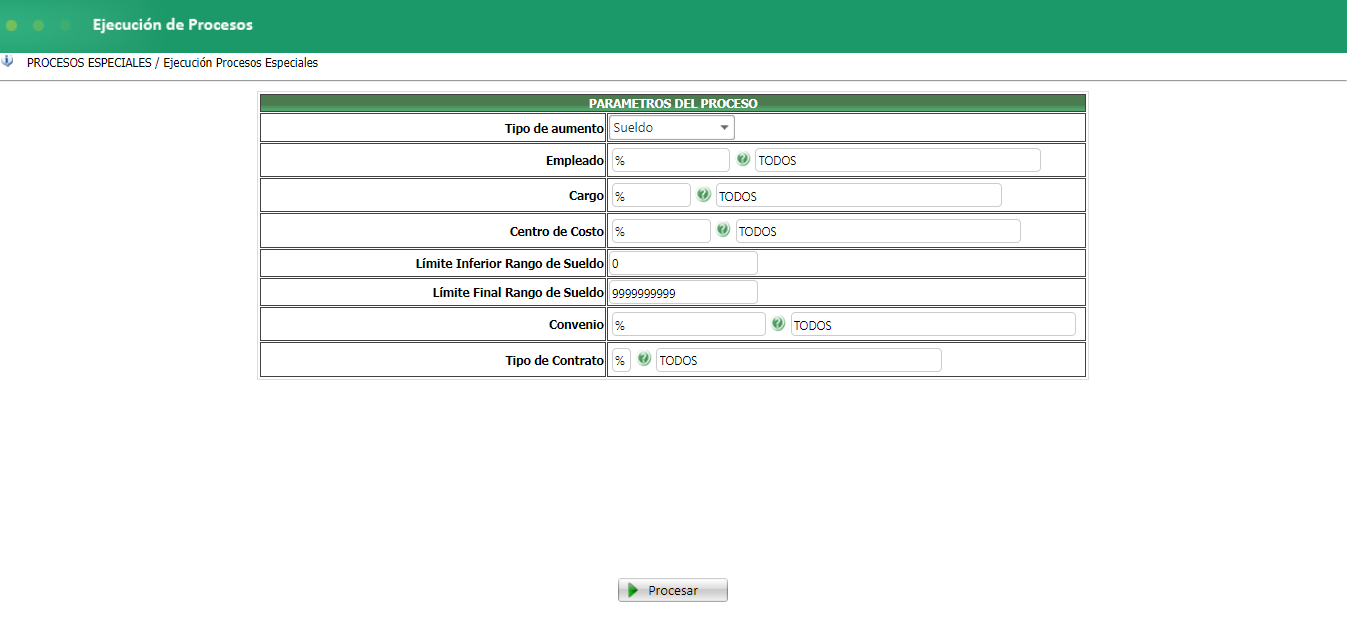Open help lookup icon for Tipo de Contrato

[x=644, y=360]
